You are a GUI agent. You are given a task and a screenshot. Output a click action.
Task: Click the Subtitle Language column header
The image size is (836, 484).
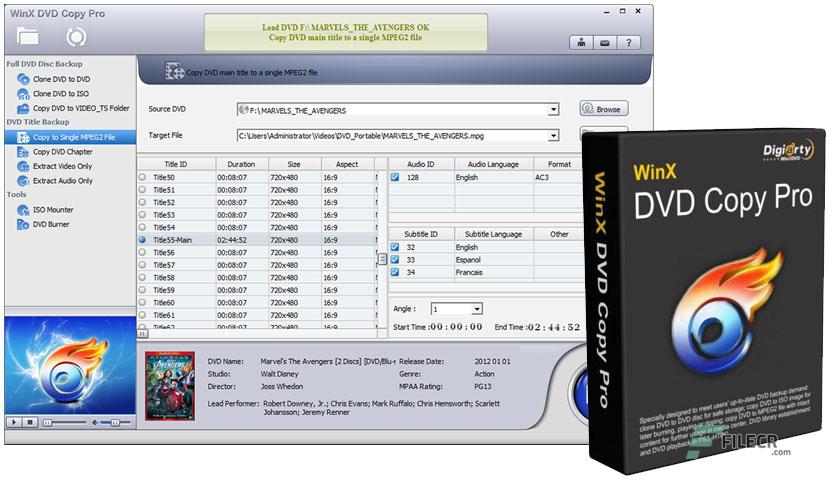[493, 234]
